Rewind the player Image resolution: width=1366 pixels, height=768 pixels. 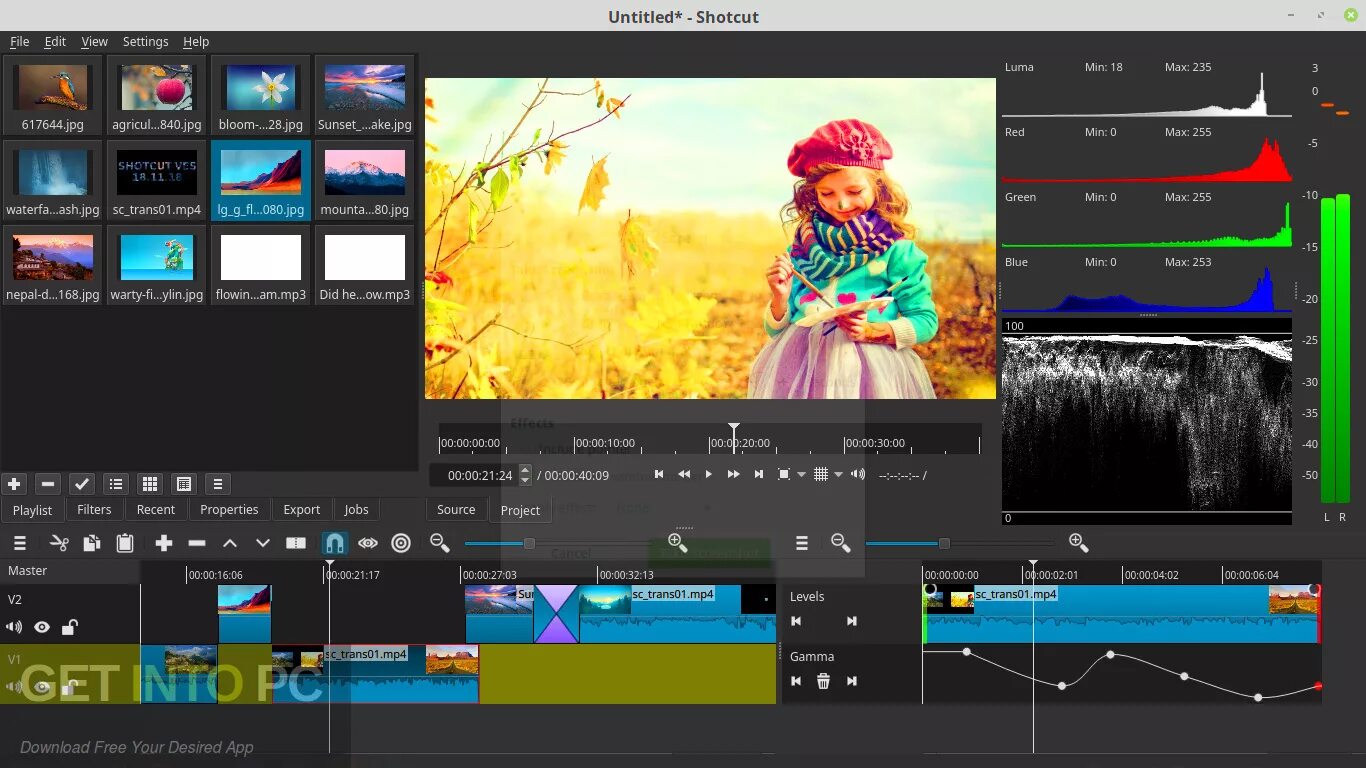[684, 474]
